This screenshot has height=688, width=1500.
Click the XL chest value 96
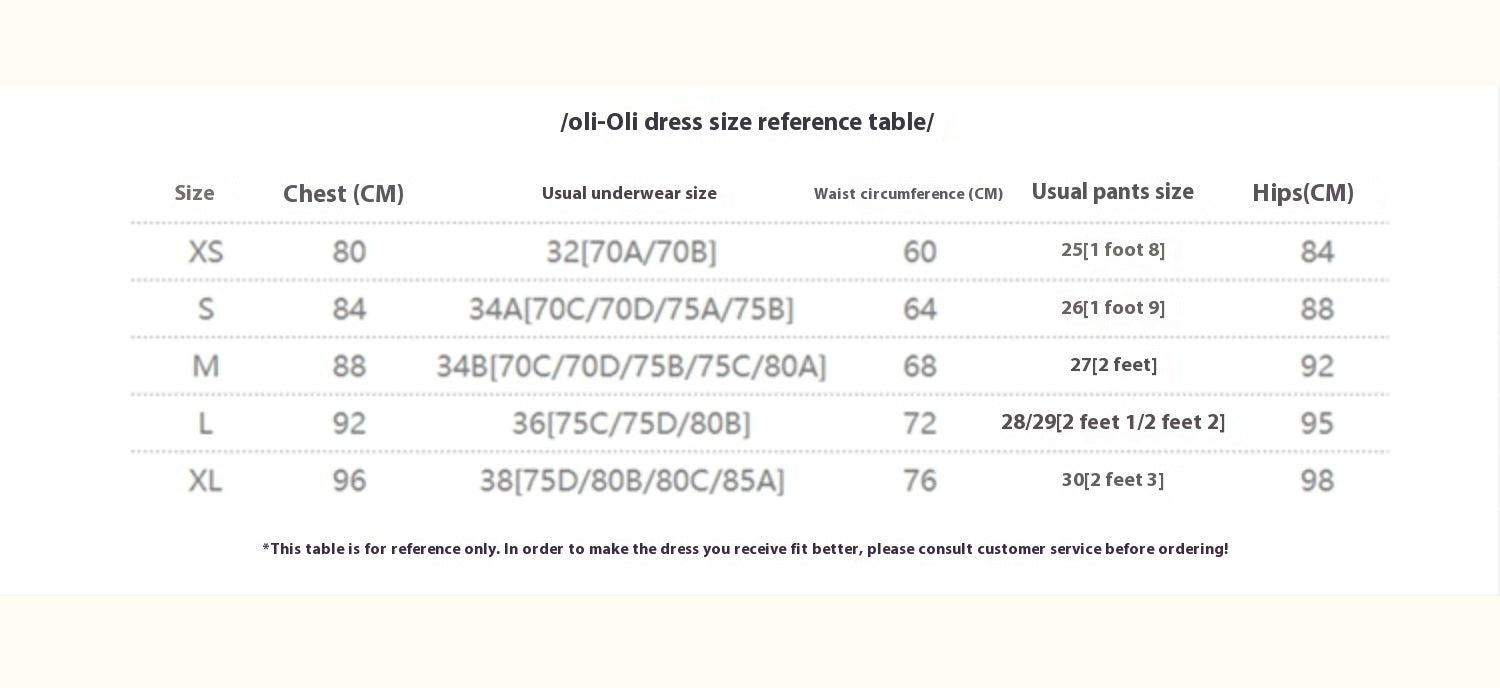pos(349,481)
